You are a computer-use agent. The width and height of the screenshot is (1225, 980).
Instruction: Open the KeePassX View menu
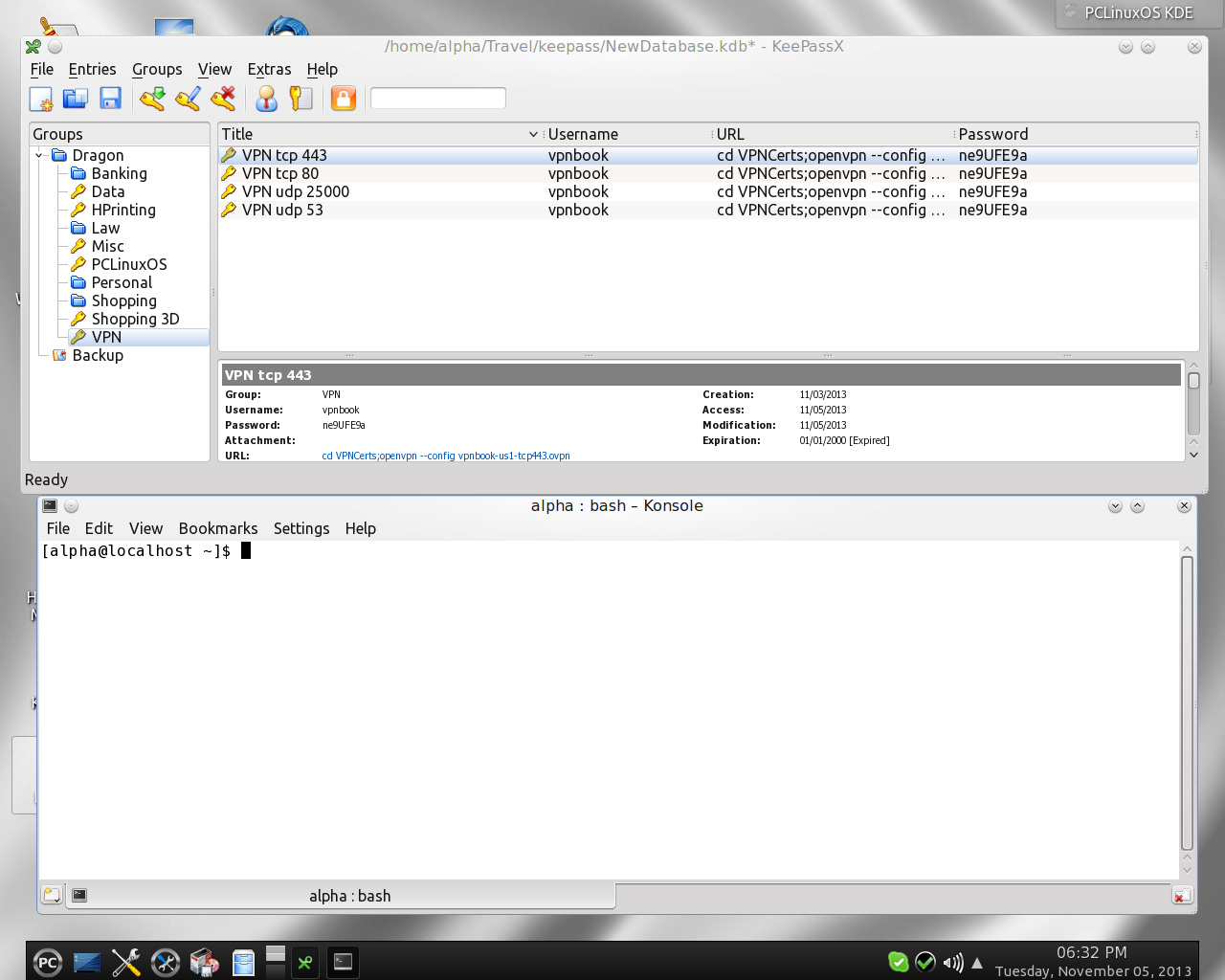pyautogui.click(x=214, y=69)
